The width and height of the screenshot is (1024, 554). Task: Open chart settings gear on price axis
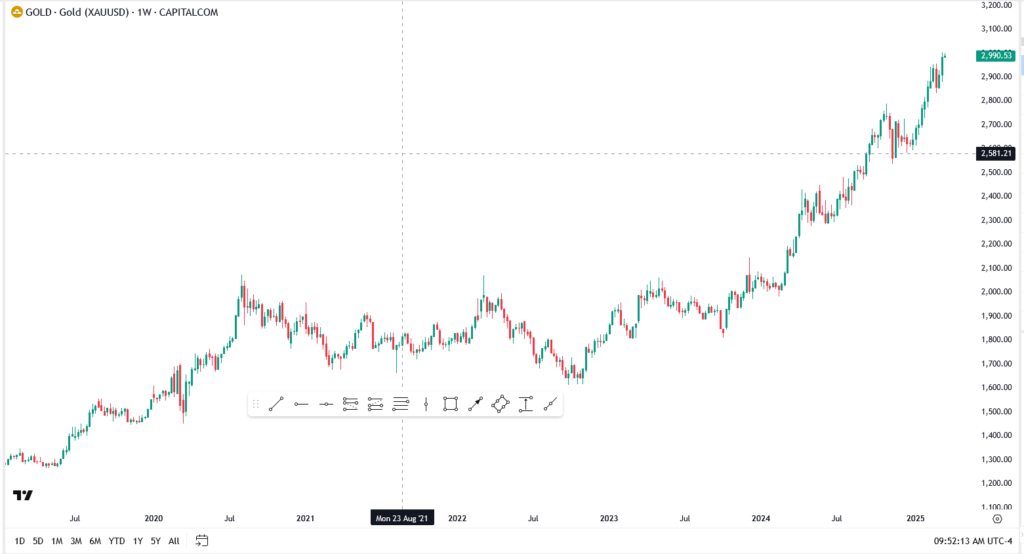[997, 519]
